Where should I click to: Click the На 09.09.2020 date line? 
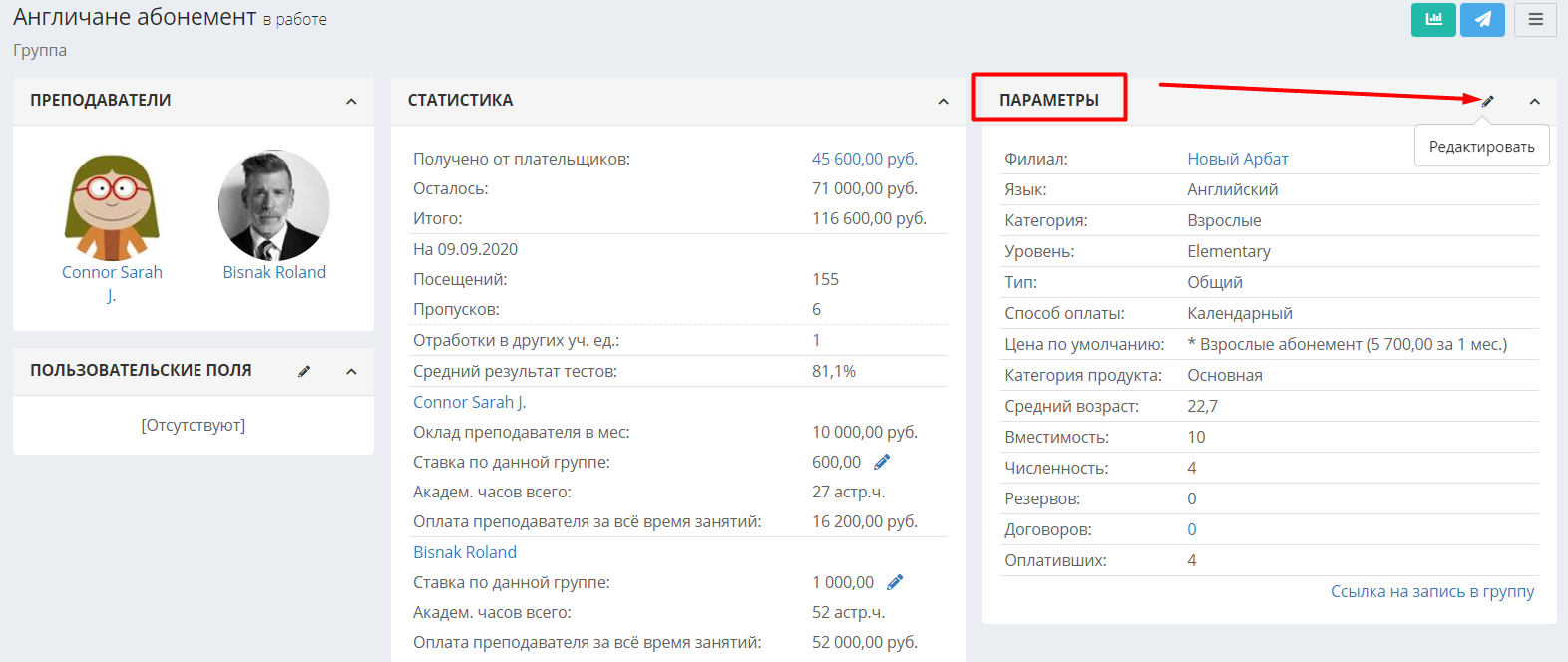click(x=466, y=249)
